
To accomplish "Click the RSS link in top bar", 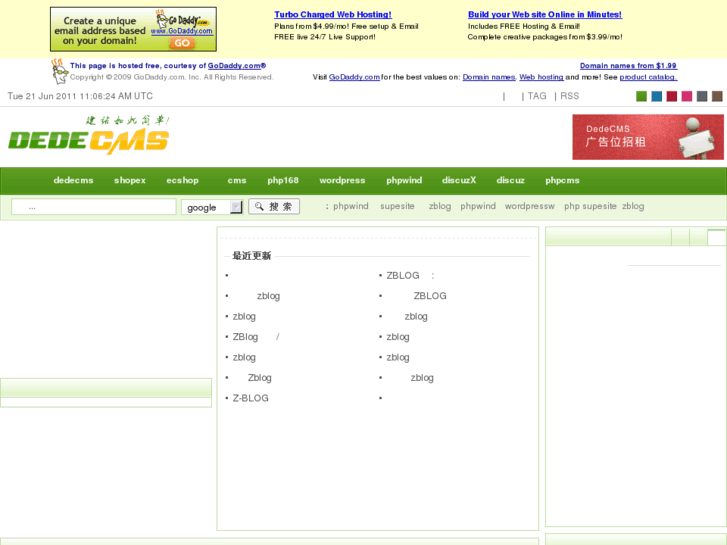I will click(569, 96).
